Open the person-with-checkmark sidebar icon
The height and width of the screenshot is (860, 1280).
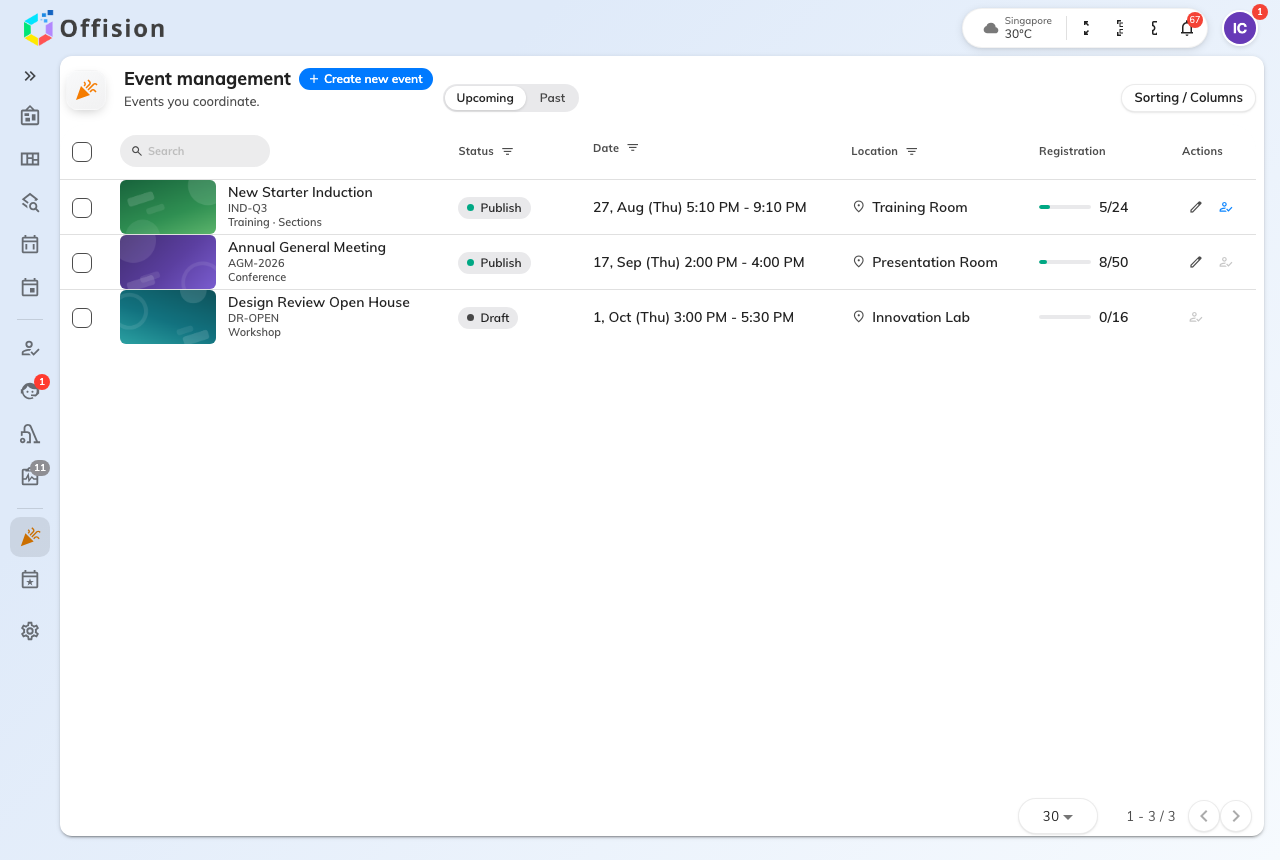[30, 348]
